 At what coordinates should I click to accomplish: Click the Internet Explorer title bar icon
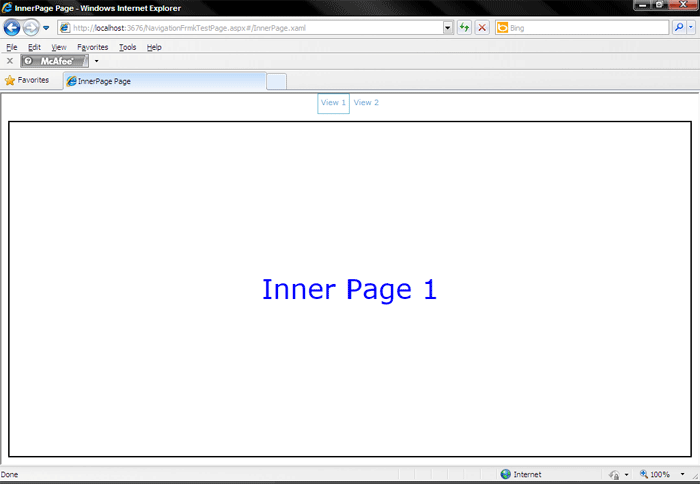[x=7, y=8]
